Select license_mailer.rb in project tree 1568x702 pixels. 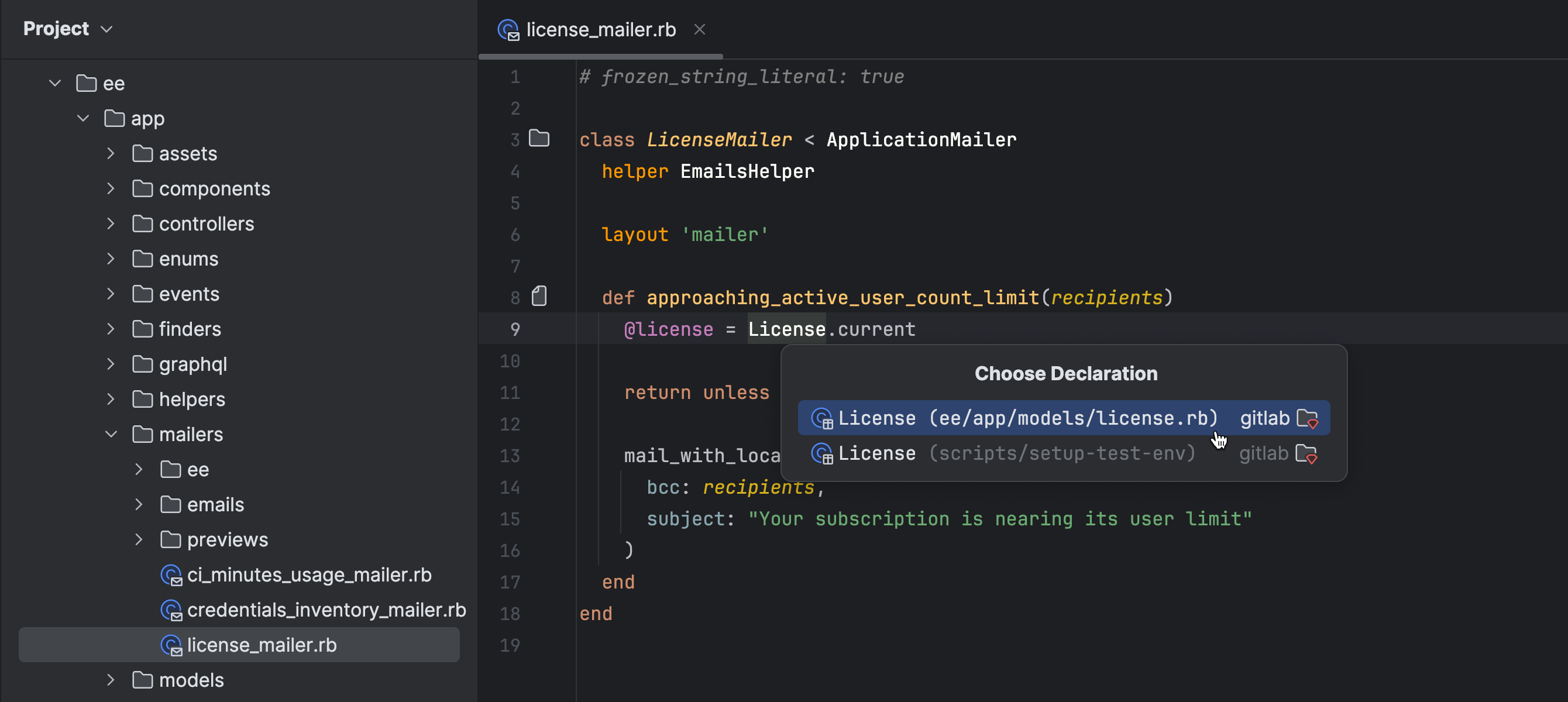[x=261, y=645]
